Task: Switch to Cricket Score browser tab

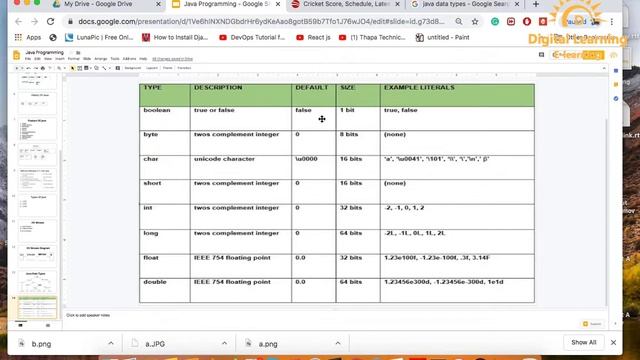Action: [345, 4]
